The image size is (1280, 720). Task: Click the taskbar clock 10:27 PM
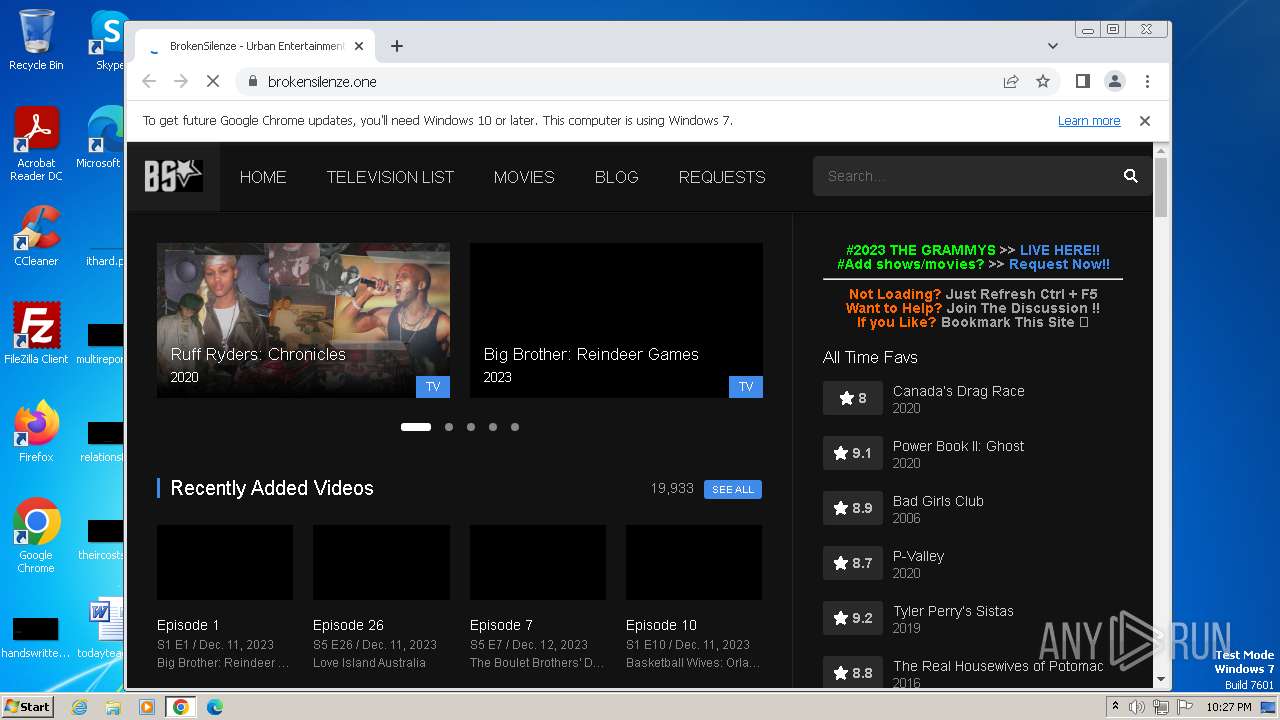1228,707
